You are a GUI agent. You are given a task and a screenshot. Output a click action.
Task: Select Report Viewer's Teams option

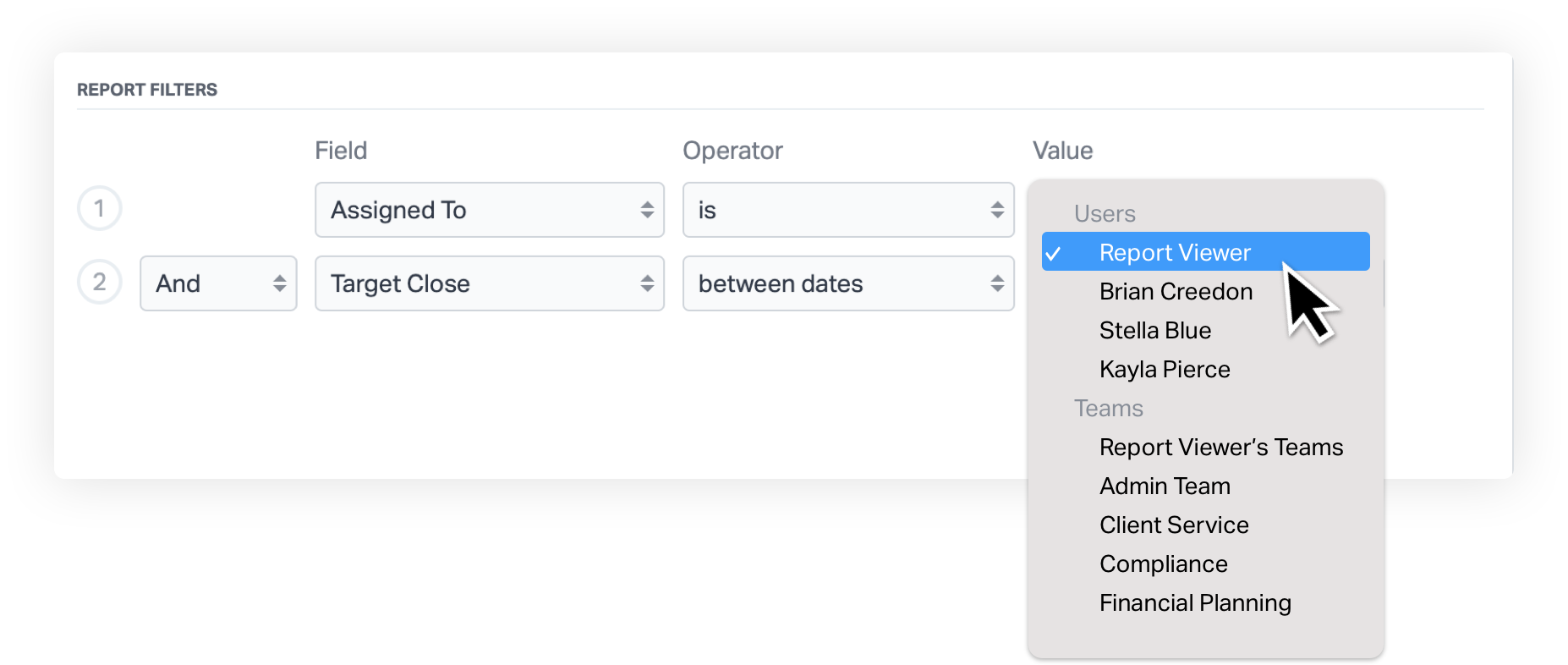[x=1221, y=447]
